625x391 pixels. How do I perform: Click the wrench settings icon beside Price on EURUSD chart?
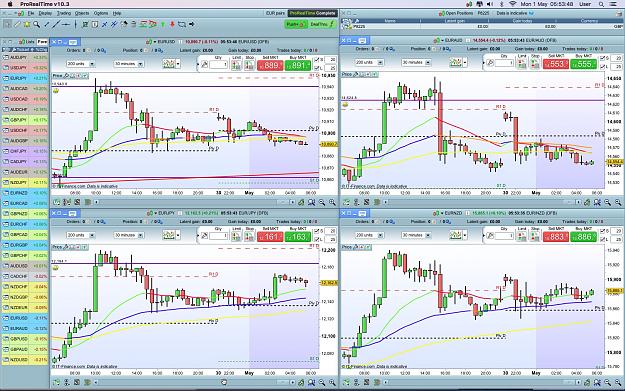66,76
